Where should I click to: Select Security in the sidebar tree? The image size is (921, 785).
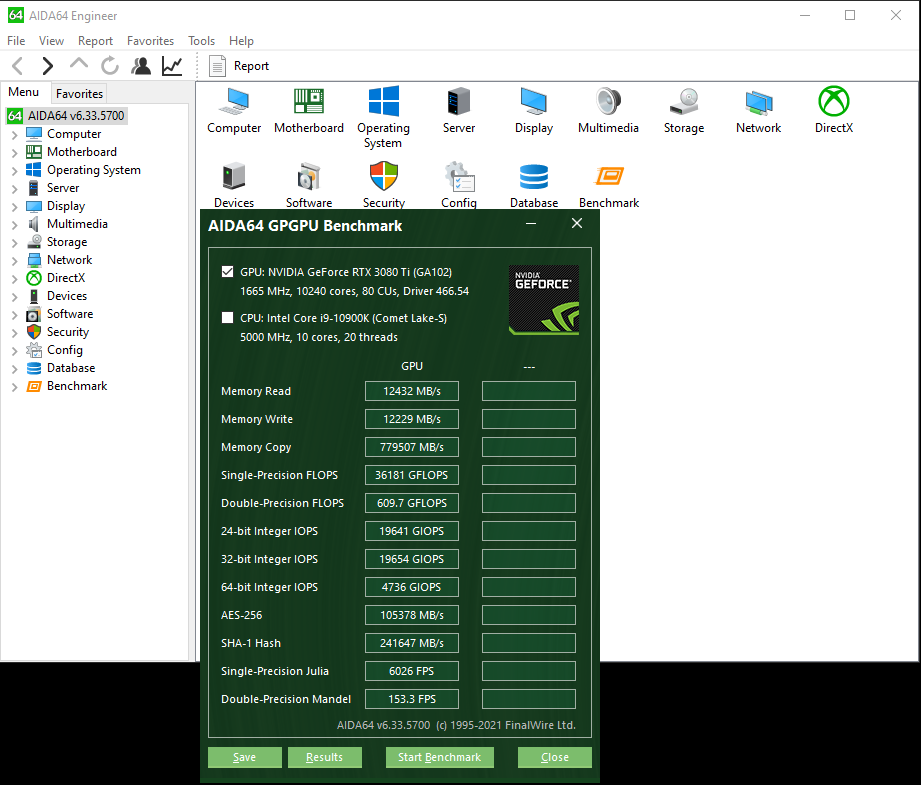68,332
